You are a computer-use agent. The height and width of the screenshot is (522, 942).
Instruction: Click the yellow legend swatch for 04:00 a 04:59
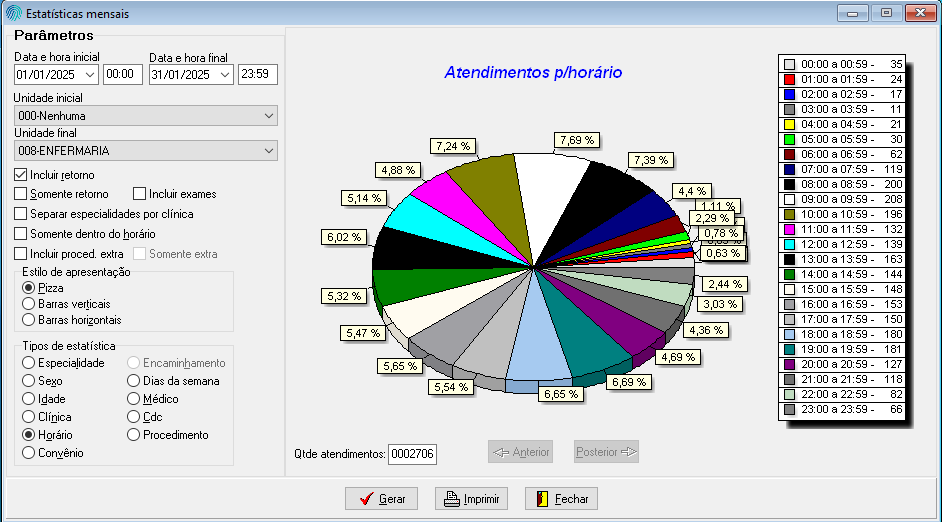(x=789, y=124)
